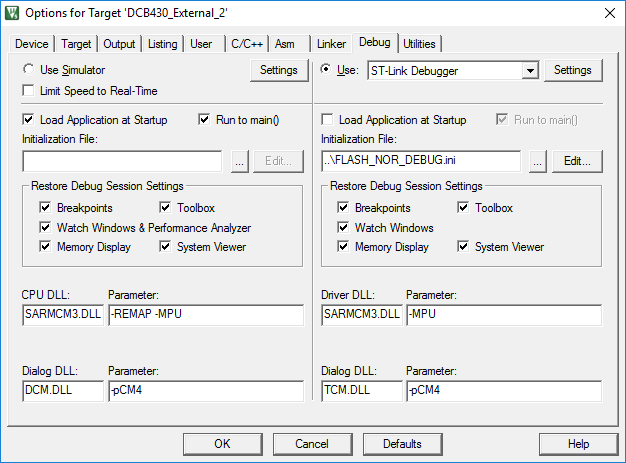Click the Driver DLL SARMCM3.DLL field
The width and height of the screenshot is (626, 463).
[362, 315]
